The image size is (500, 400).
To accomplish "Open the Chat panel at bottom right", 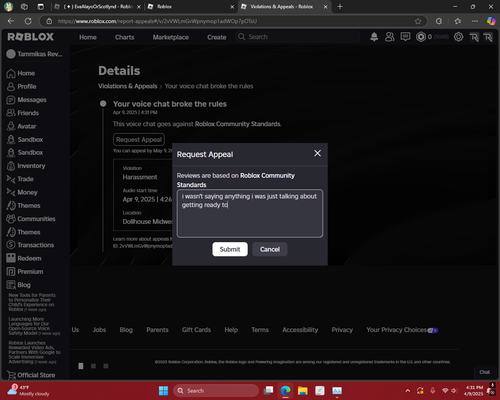I will click(x=485, y=372).
